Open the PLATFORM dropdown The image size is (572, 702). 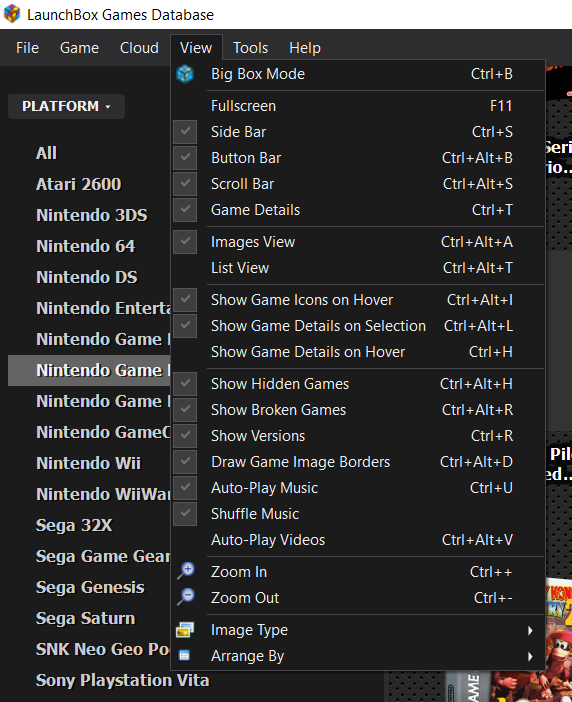(x=66, y=107)
